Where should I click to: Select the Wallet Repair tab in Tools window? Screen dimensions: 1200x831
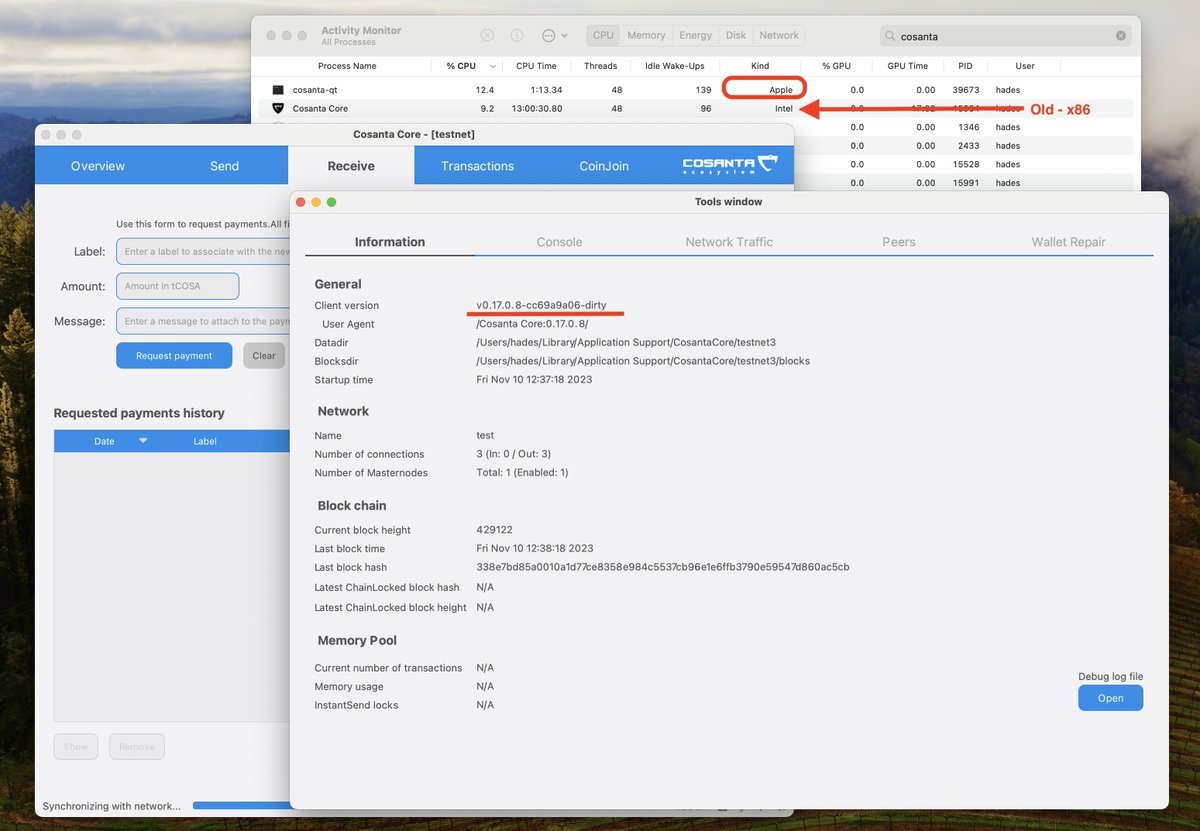[x=1068, y=242]
